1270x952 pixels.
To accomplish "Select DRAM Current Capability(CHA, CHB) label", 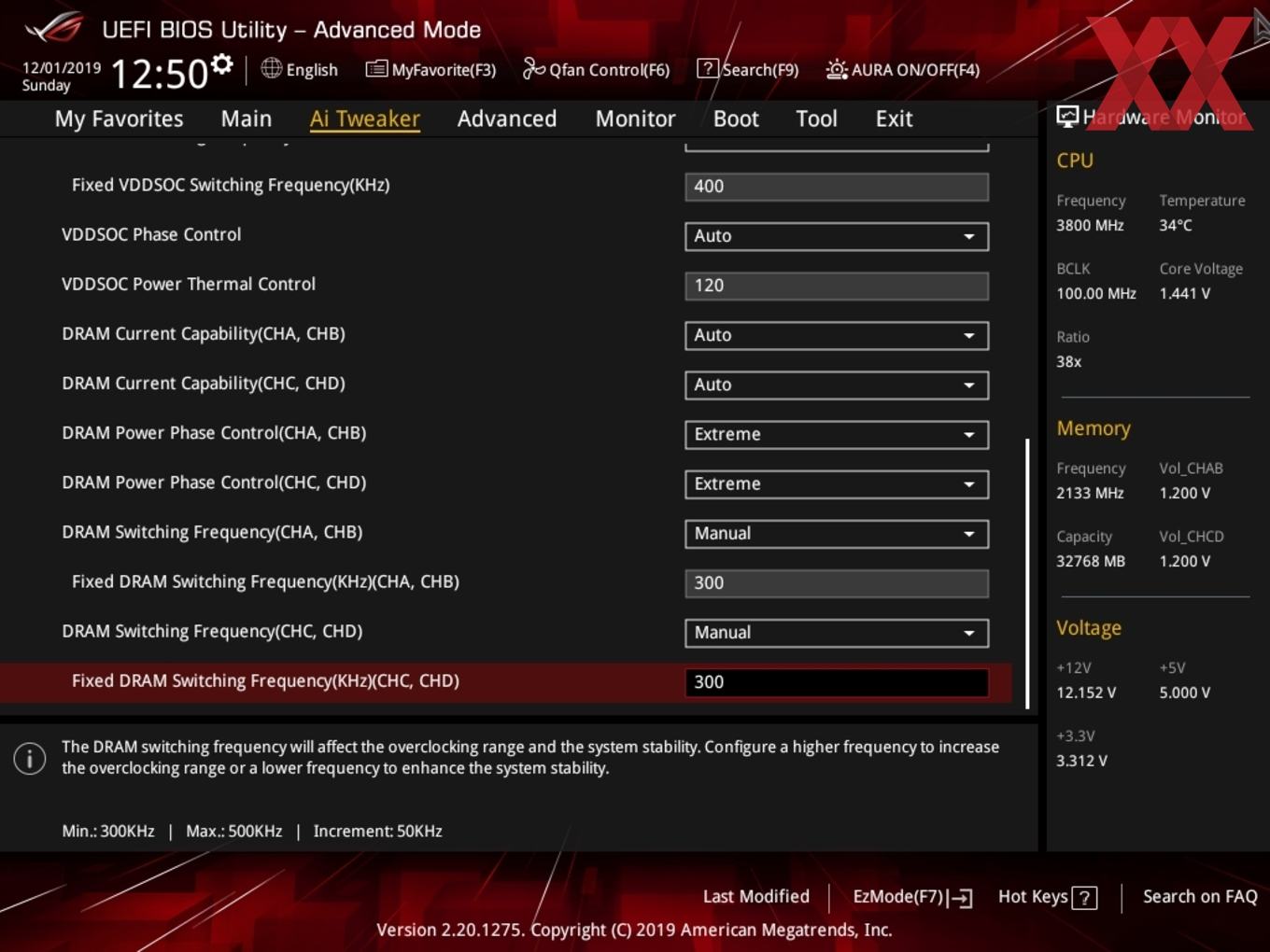I will tap(204, 333).
